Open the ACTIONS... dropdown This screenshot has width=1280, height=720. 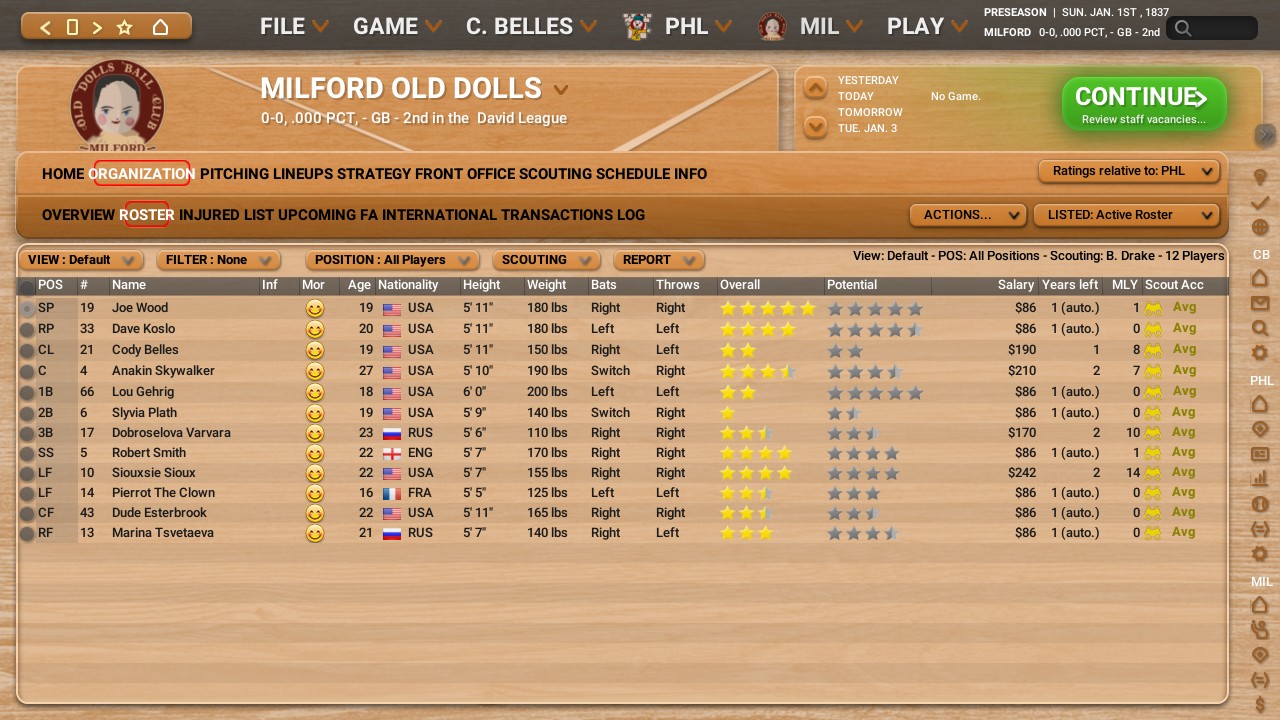(968, 215)
